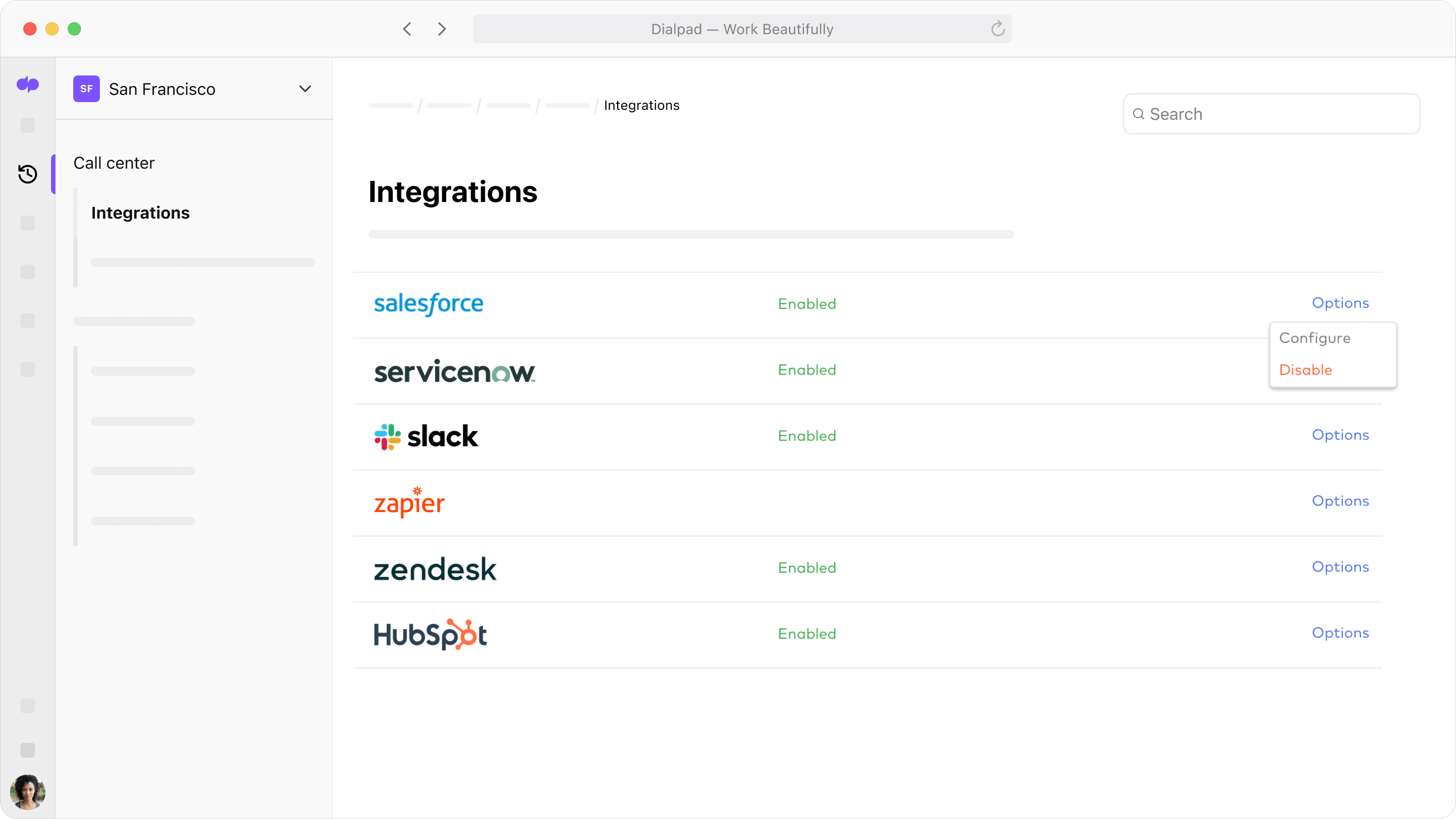The image size is (1456, 819).
Task: Open Options for HubSpot
Action: pos(1340,633)
